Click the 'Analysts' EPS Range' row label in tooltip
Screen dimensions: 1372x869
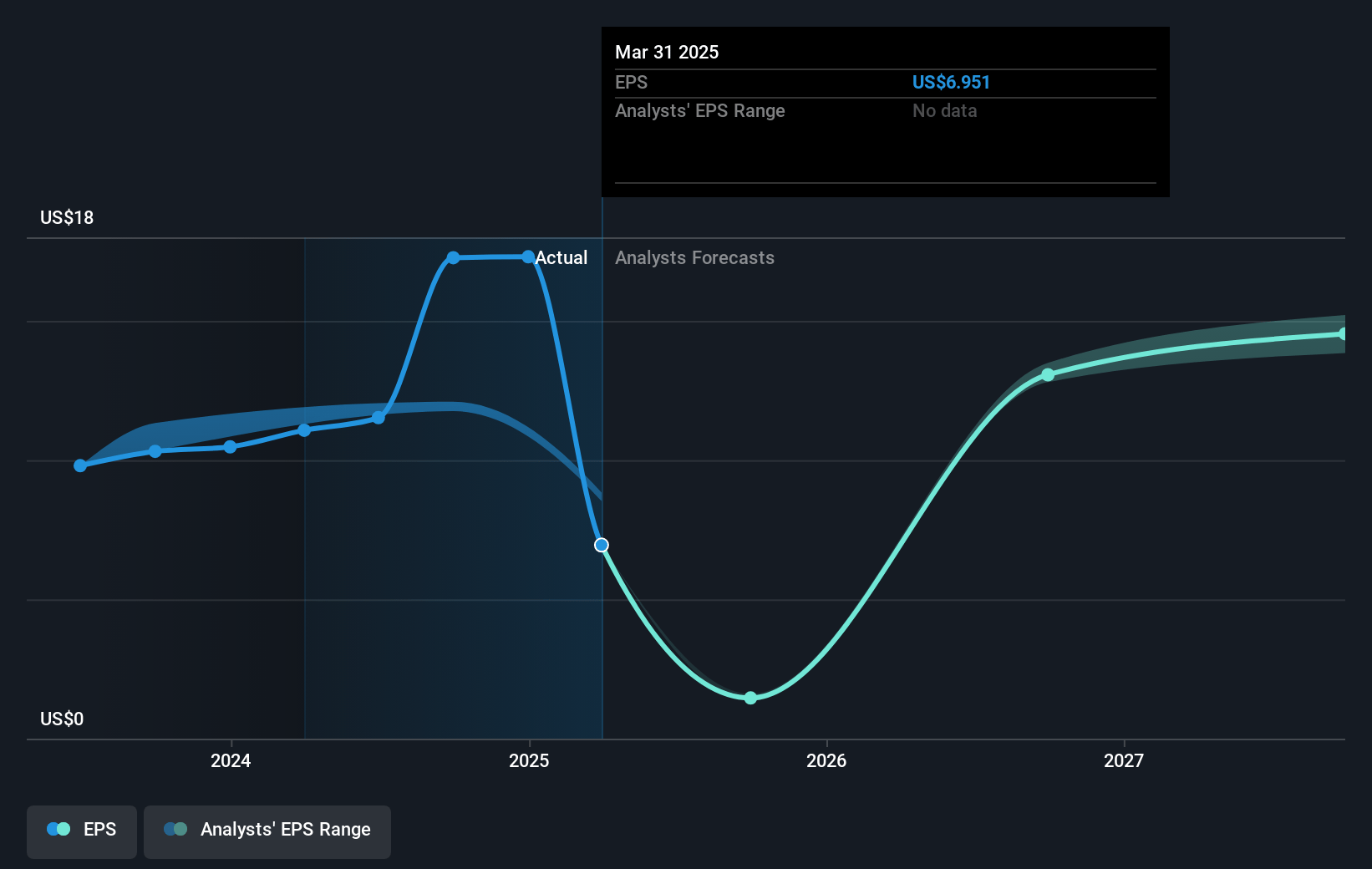click(x=700, y=110)
